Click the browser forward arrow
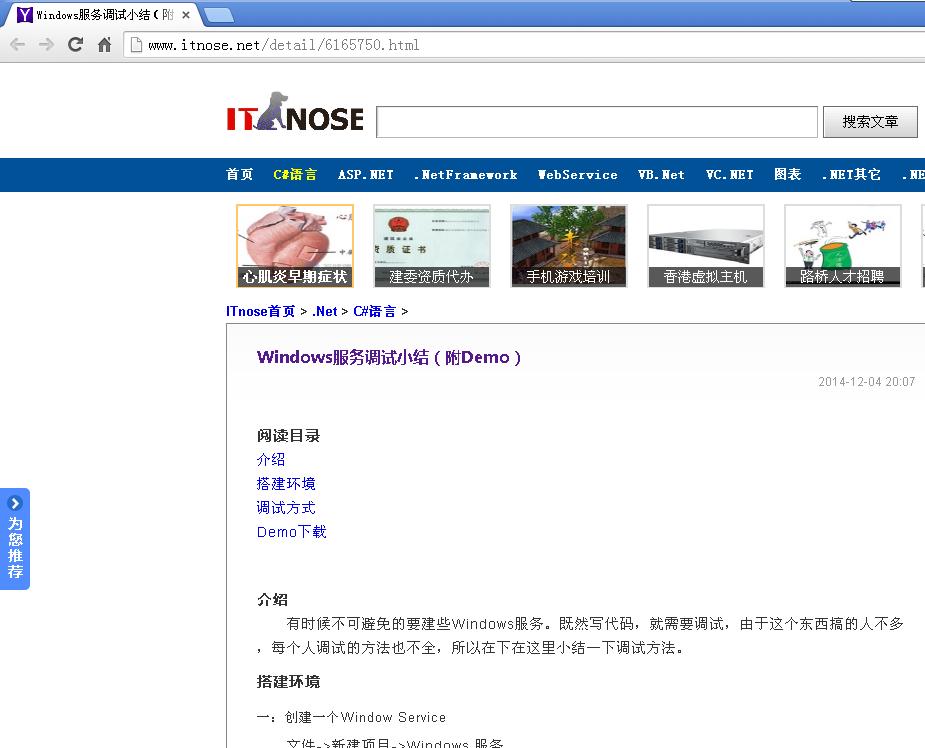 (46, 45)
